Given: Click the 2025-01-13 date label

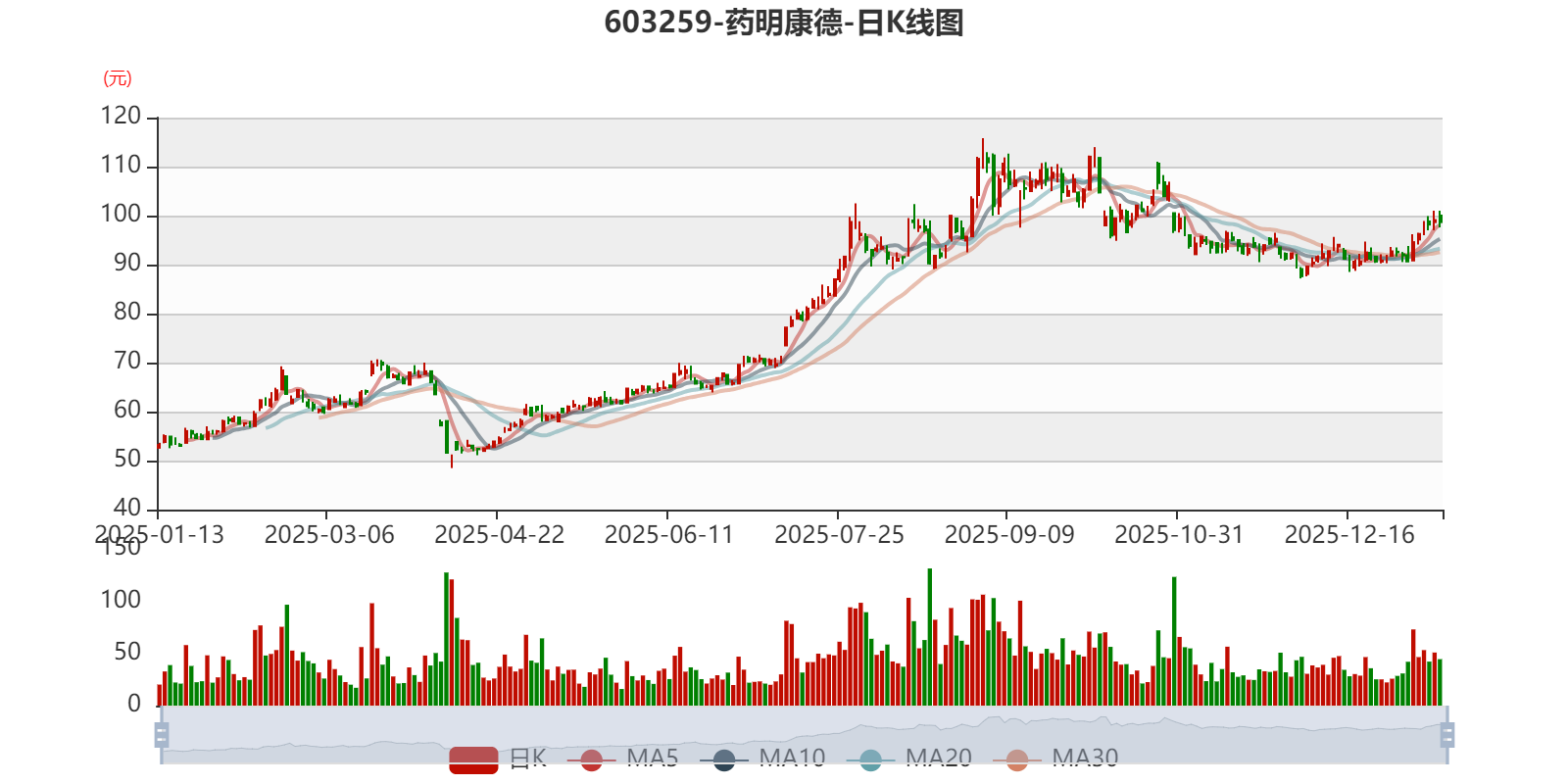Looking at the screenshot, I should (159, 534).
